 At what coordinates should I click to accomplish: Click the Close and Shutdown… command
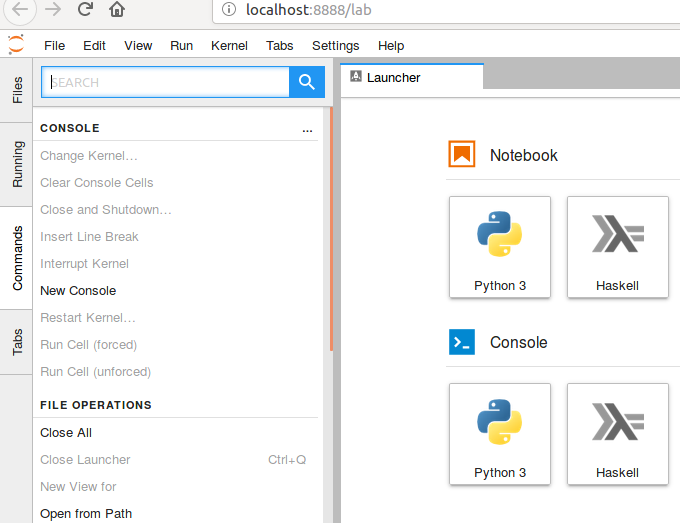106,209
